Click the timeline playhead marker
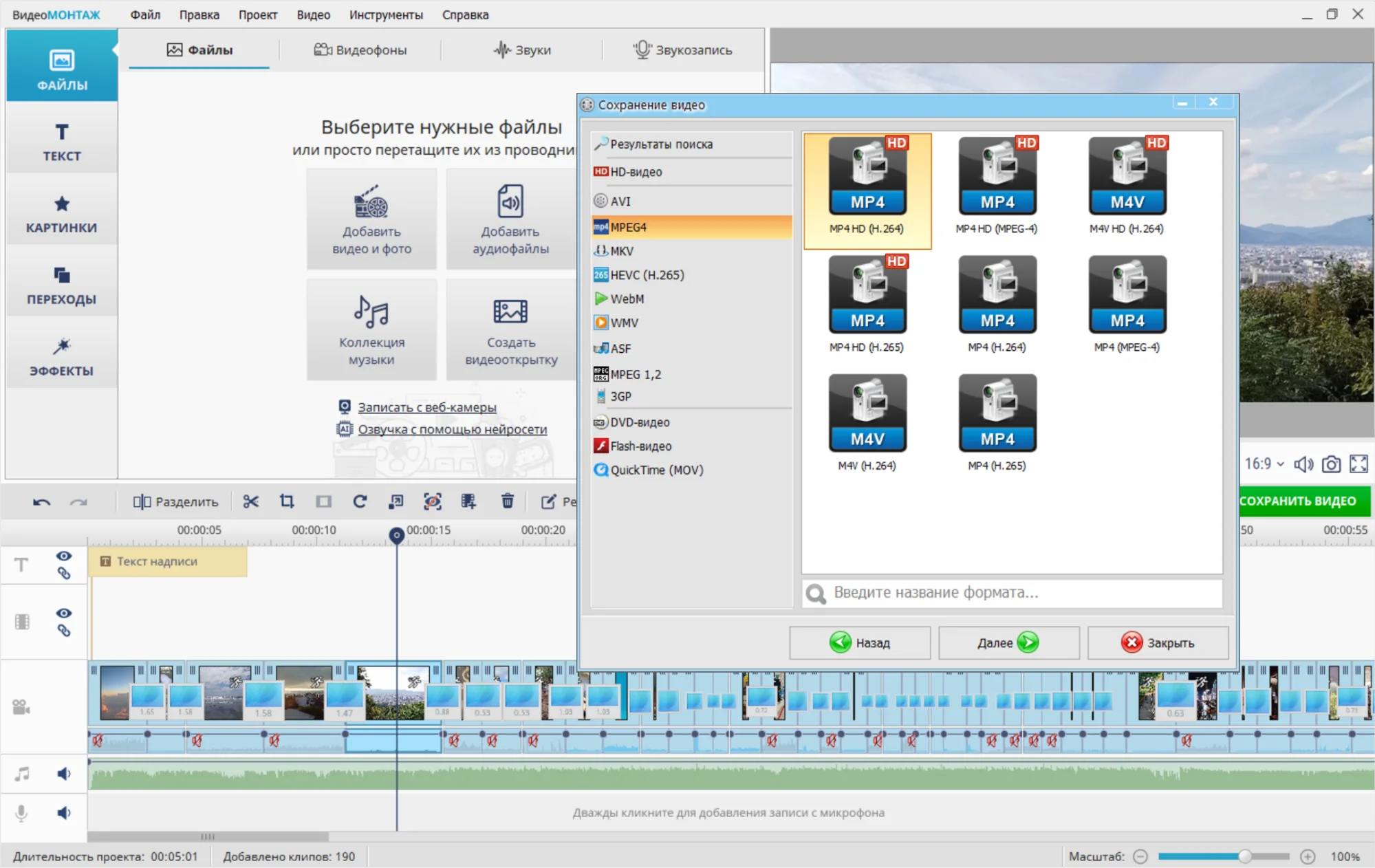The width and height of the screenshot is (1375, 868). [x=396, y=535]
